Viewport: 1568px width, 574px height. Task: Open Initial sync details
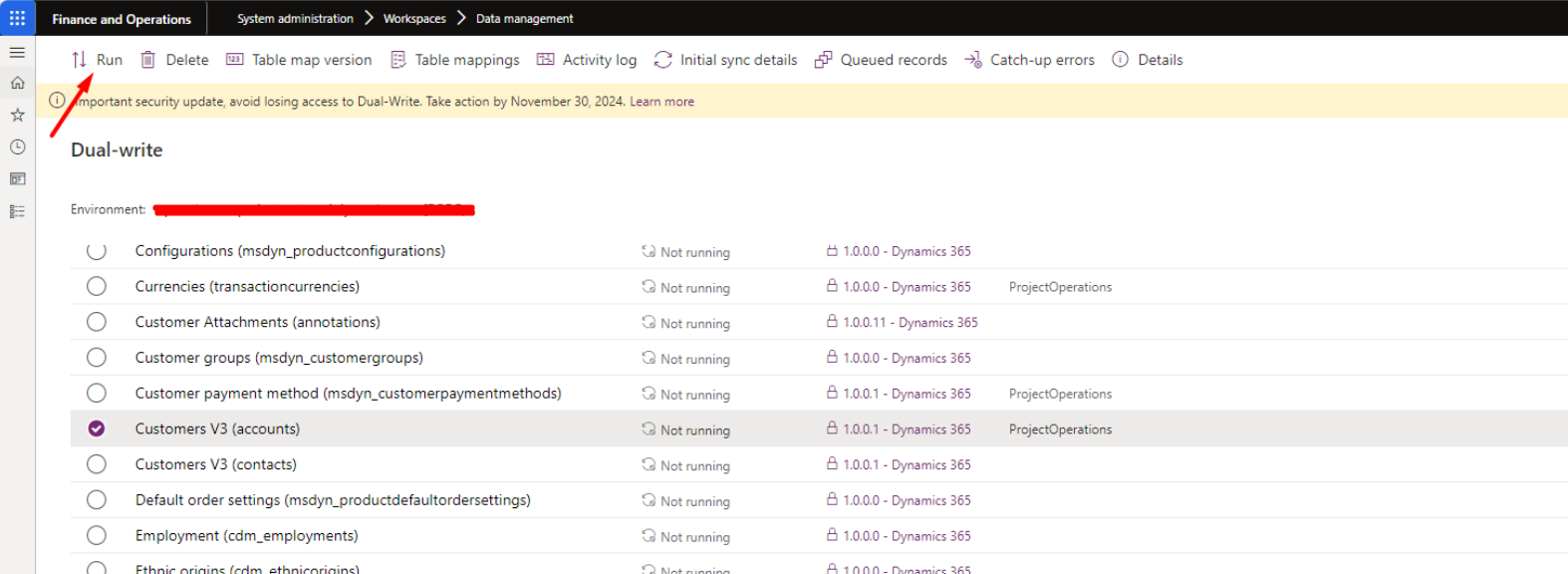[725, 60]
